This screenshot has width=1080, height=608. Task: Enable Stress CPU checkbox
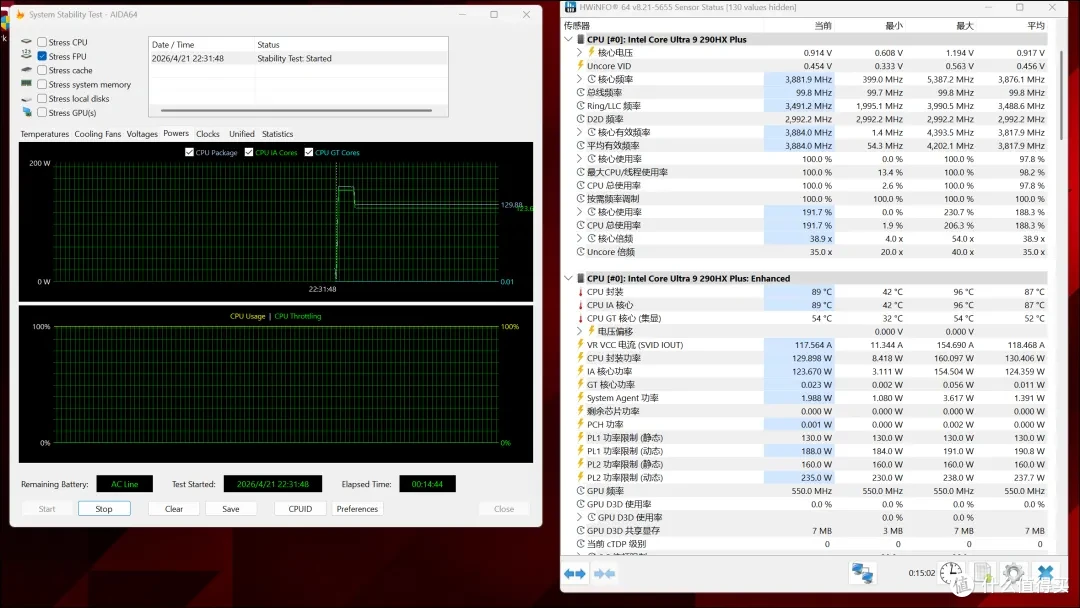[42, 42]
